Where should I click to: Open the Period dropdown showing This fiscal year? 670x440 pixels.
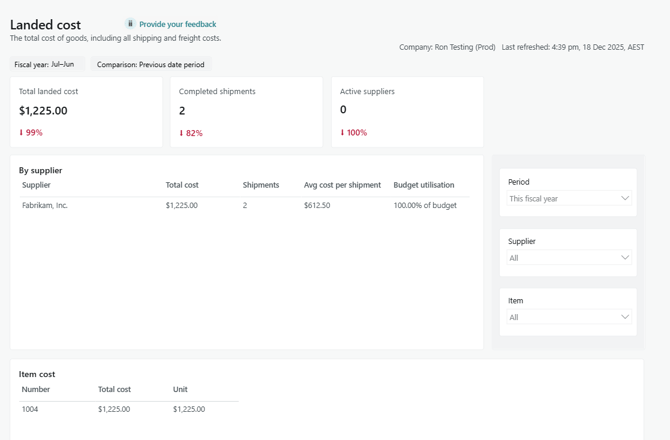pos(568,199)
